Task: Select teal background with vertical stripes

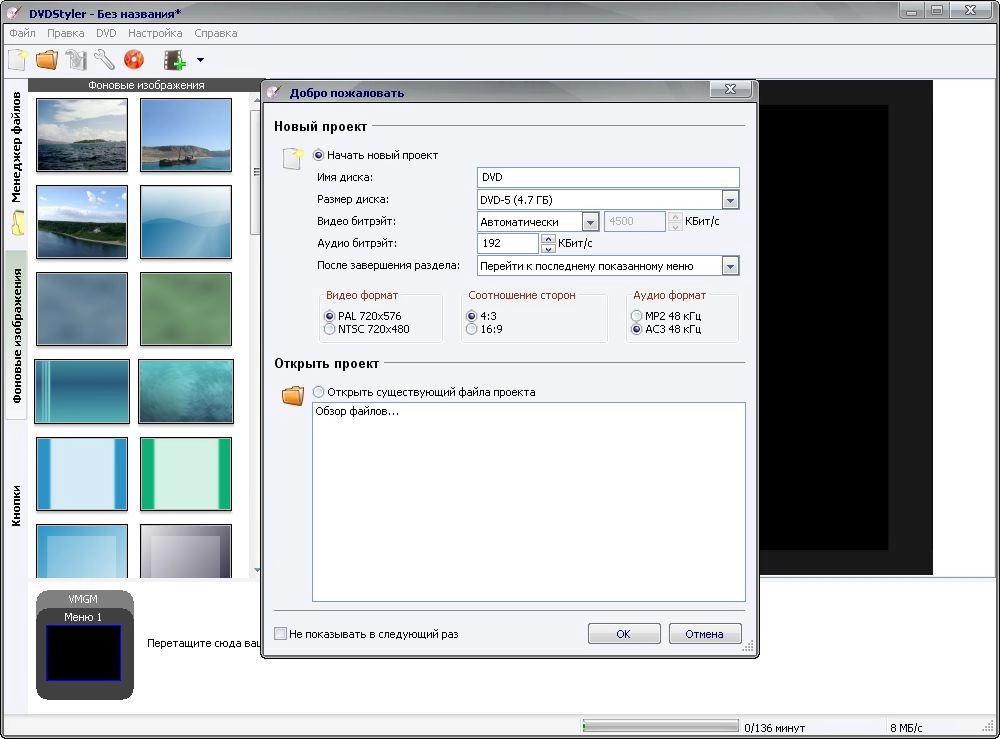Action: [x=82, y=391]
